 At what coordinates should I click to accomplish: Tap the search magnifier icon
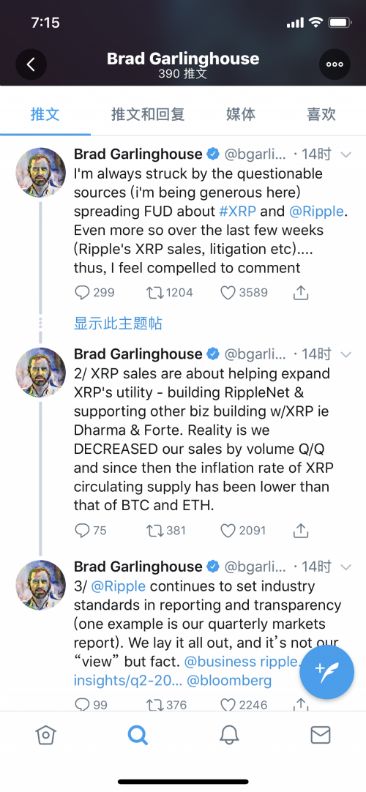point(137,735)
